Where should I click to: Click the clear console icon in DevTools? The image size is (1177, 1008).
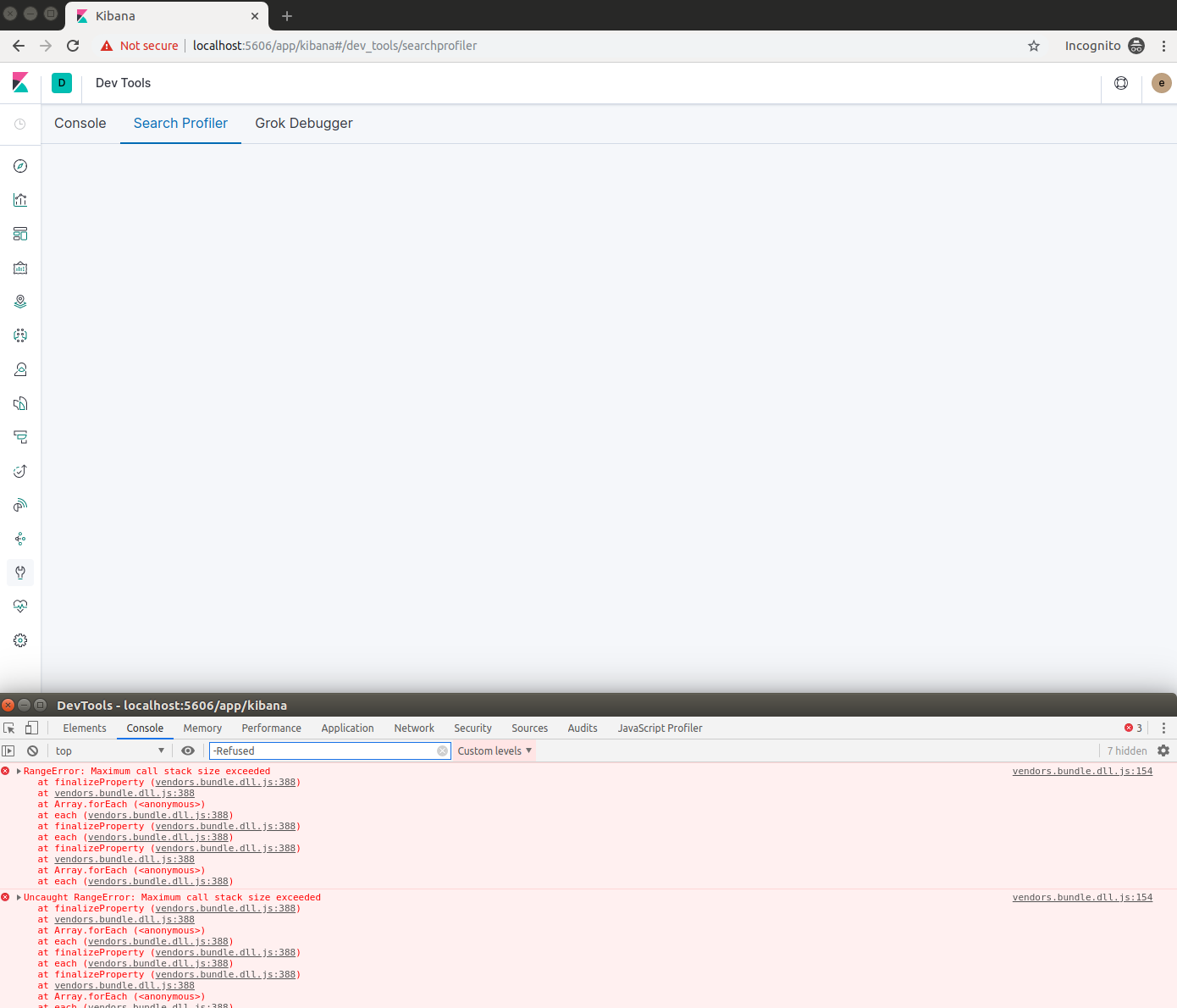pos(32,750)
